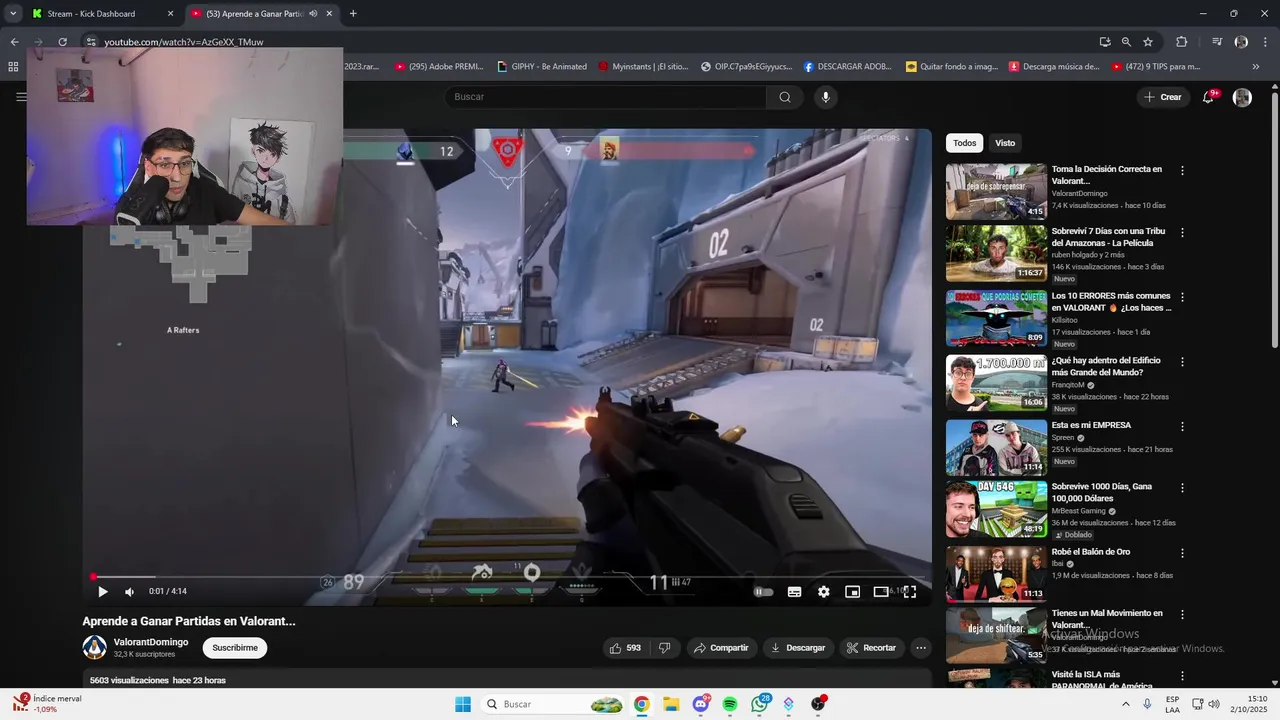Open the 'Esta es mi EMPRESA' video thumbnail

[996, 447]
